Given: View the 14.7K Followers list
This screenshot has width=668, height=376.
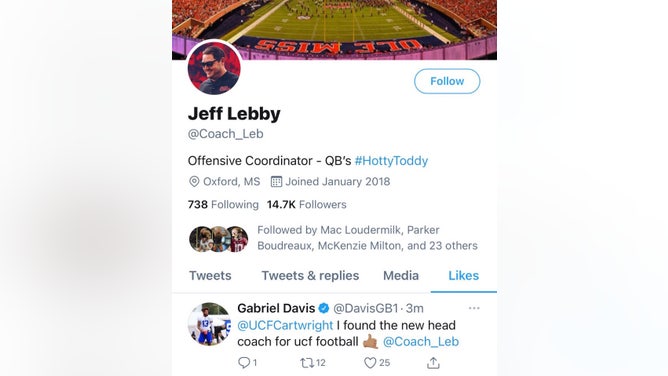Looking at the screenshot, I should [x=306, y=205].
